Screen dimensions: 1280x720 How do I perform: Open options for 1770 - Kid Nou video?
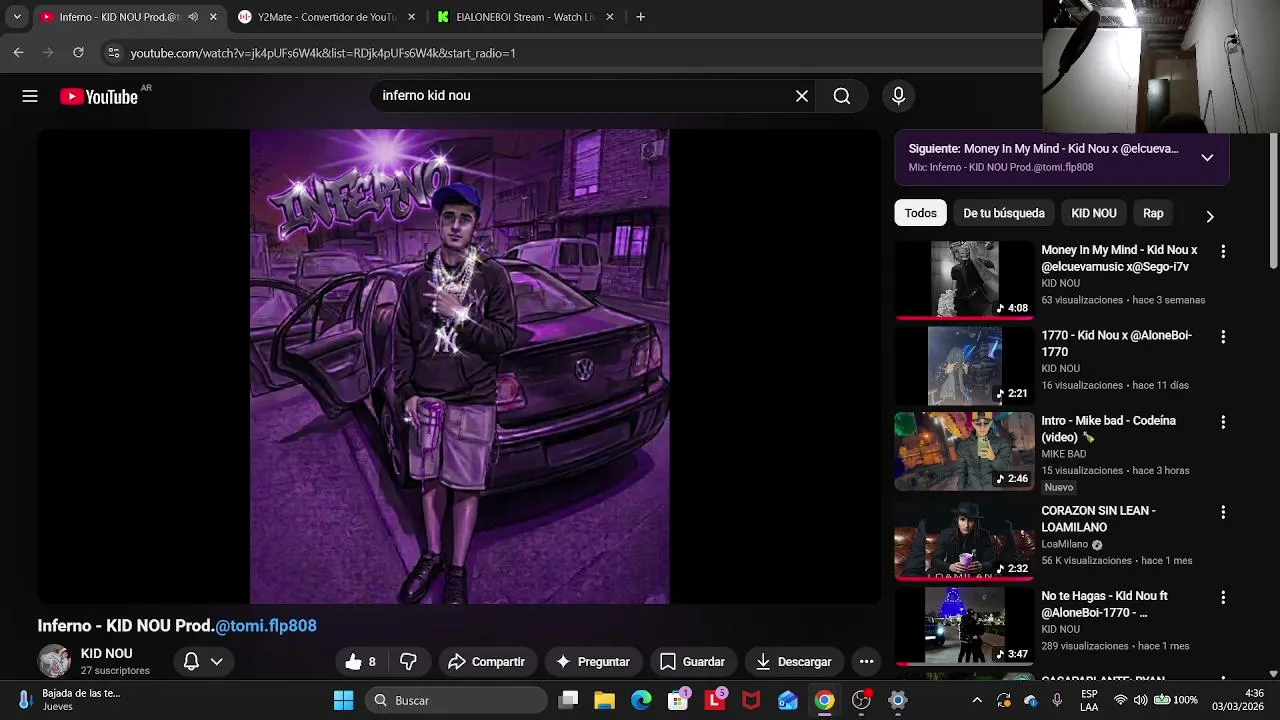pos(1222,337)
